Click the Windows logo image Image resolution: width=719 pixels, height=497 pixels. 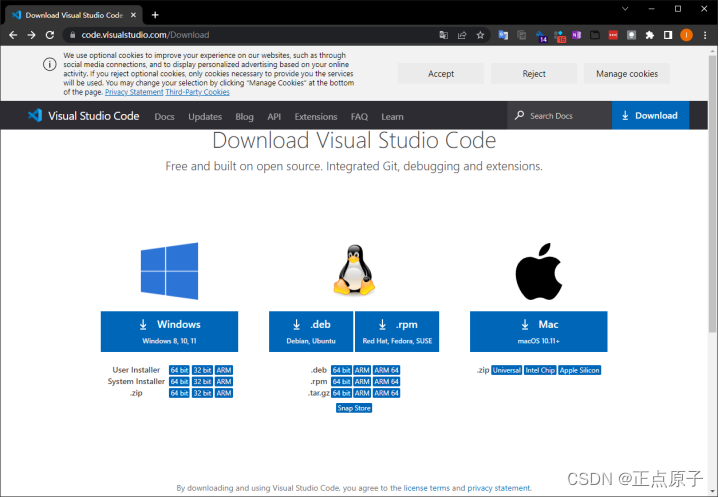tap(169, 271)
